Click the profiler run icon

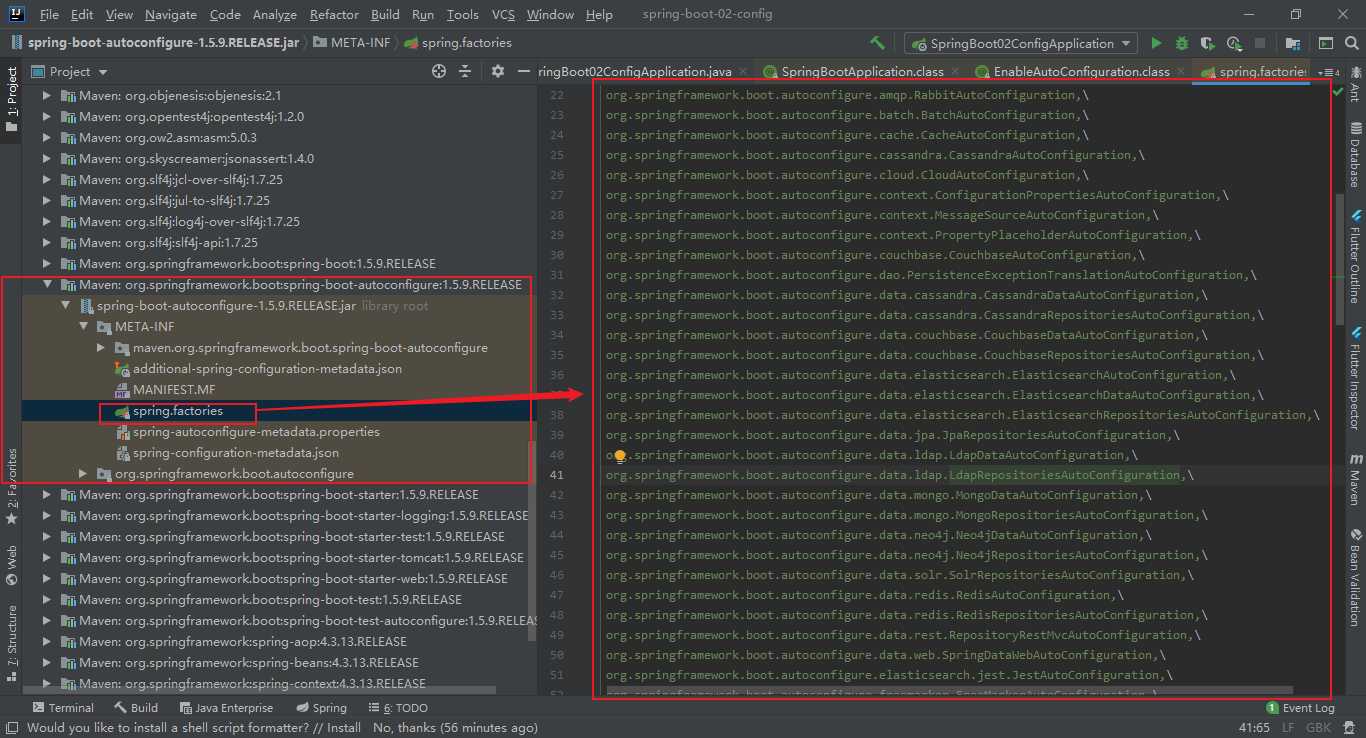coord(1234,43)
